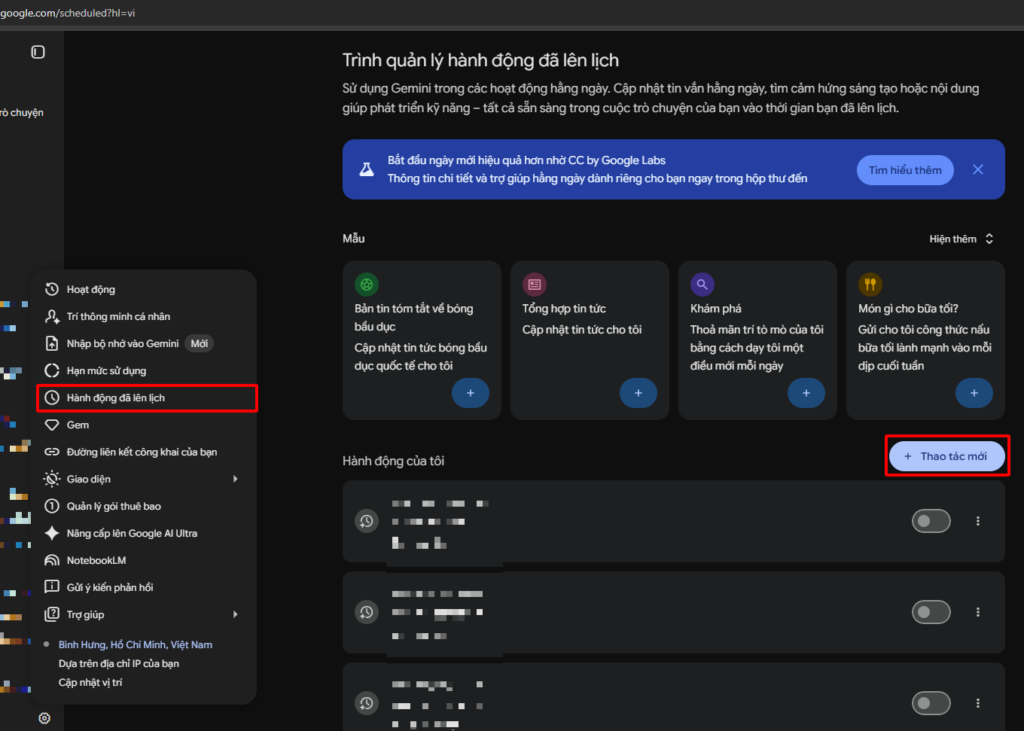Click the Google AI Ultra sparkle icon
This screenshot has height=731, width=1024.
[52, 533]
